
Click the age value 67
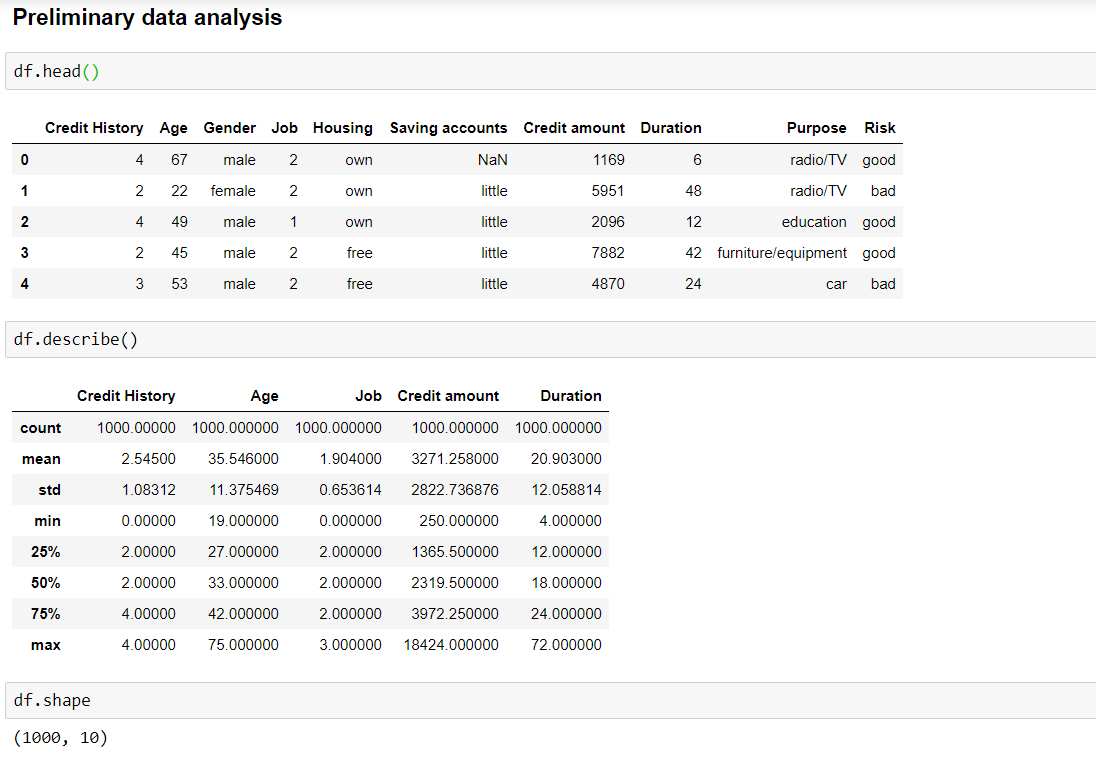pos(179,160)
